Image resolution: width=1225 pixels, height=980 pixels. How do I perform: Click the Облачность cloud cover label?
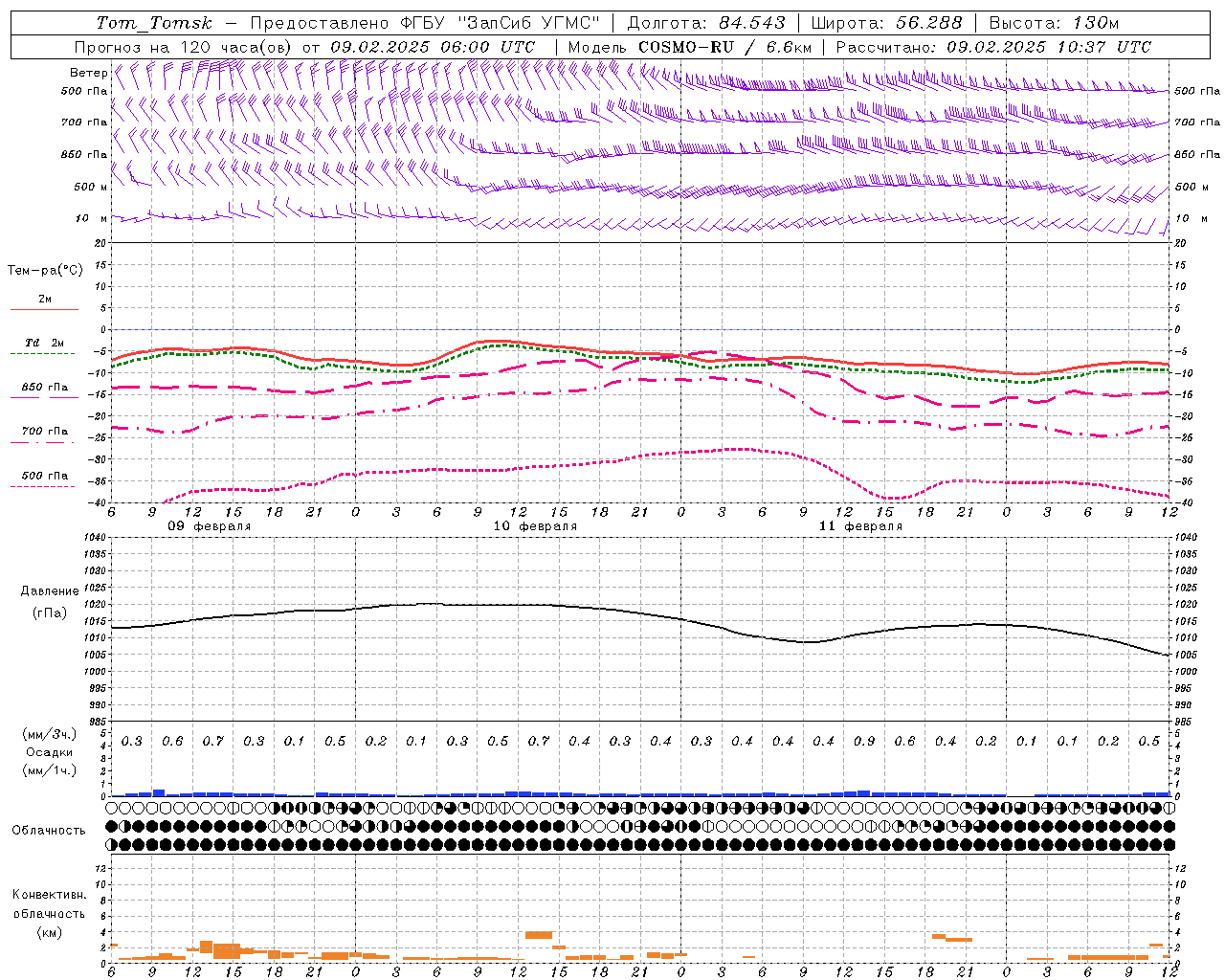pyautogui.click(x=49, y=830)
